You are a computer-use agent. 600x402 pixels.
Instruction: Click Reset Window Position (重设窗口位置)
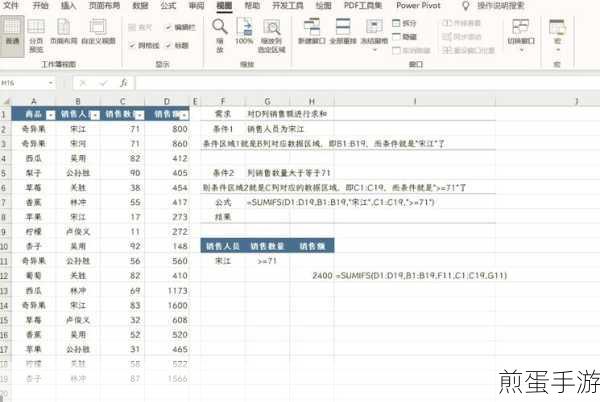468,50
